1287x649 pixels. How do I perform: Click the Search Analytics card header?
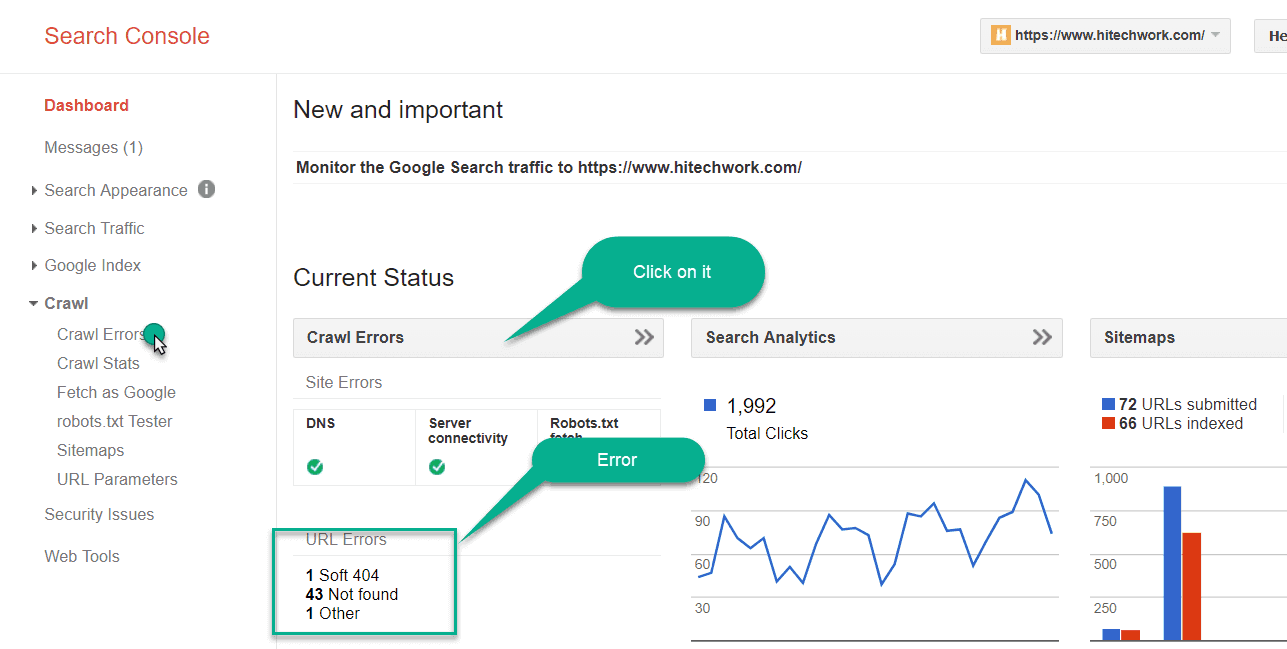click(x=876, y=338)
